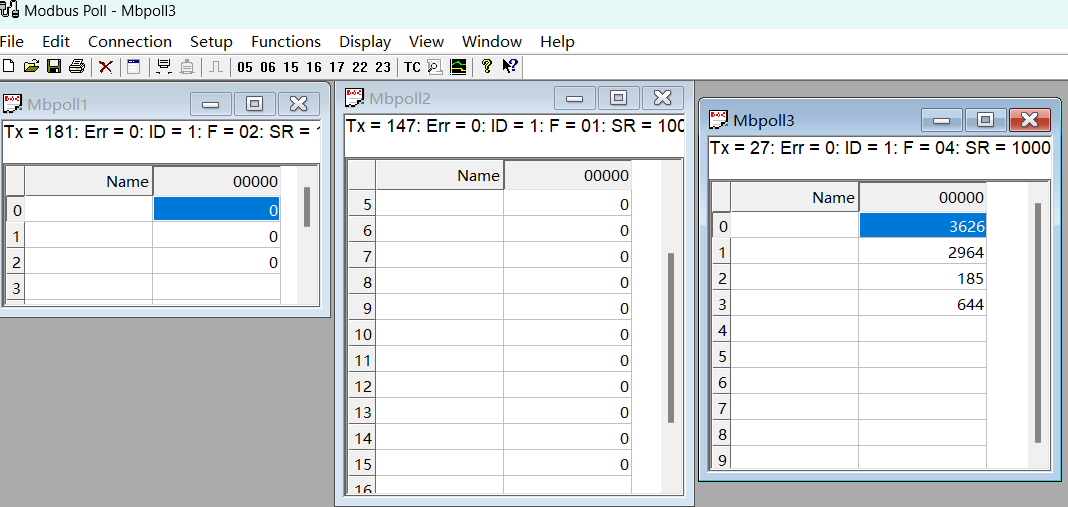The image size is (1068, 507).
Task: Select function 06 toolbar button
Action: click(x=268, y=67)
